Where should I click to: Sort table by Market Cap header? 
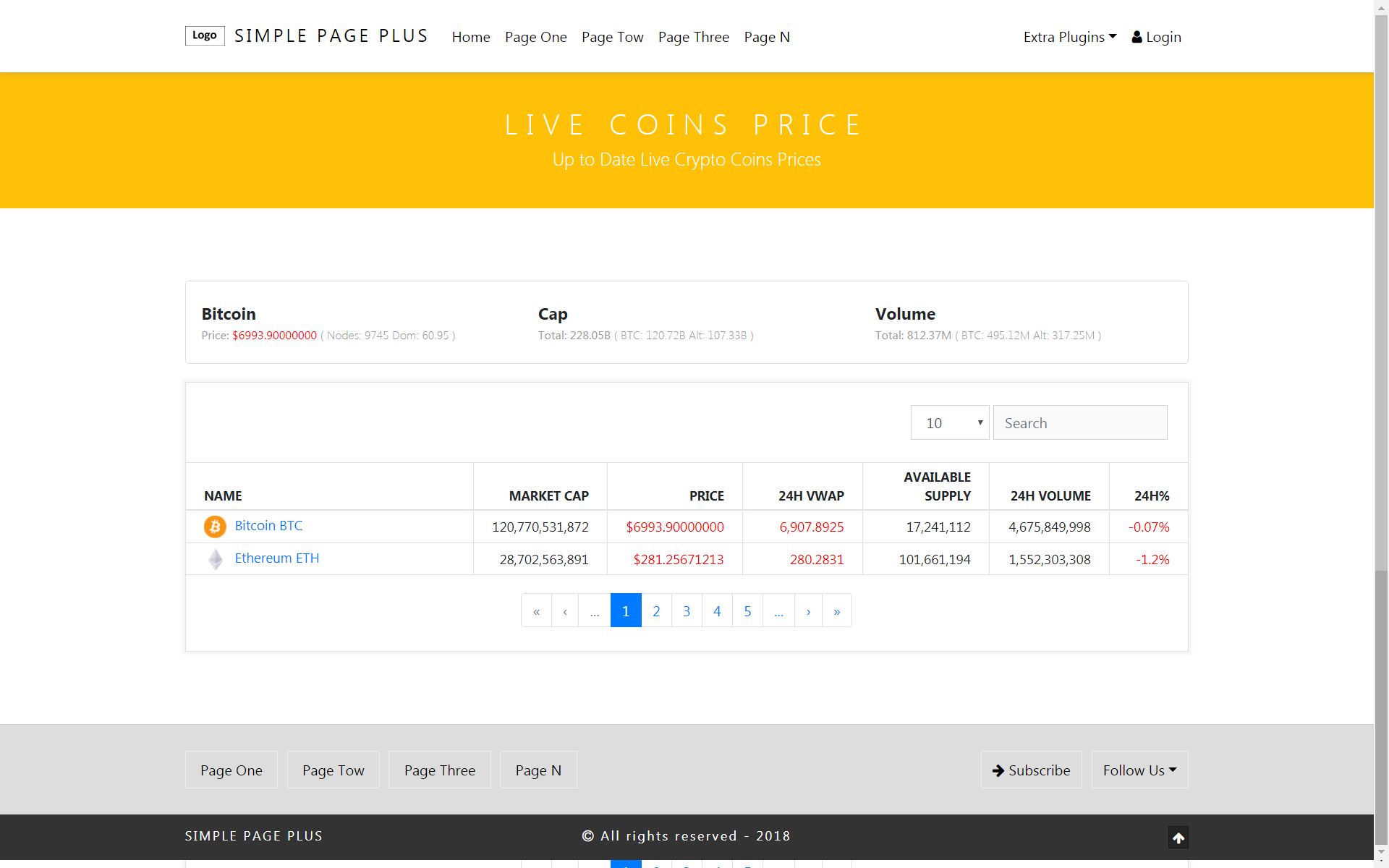click(x=548, y=495)
